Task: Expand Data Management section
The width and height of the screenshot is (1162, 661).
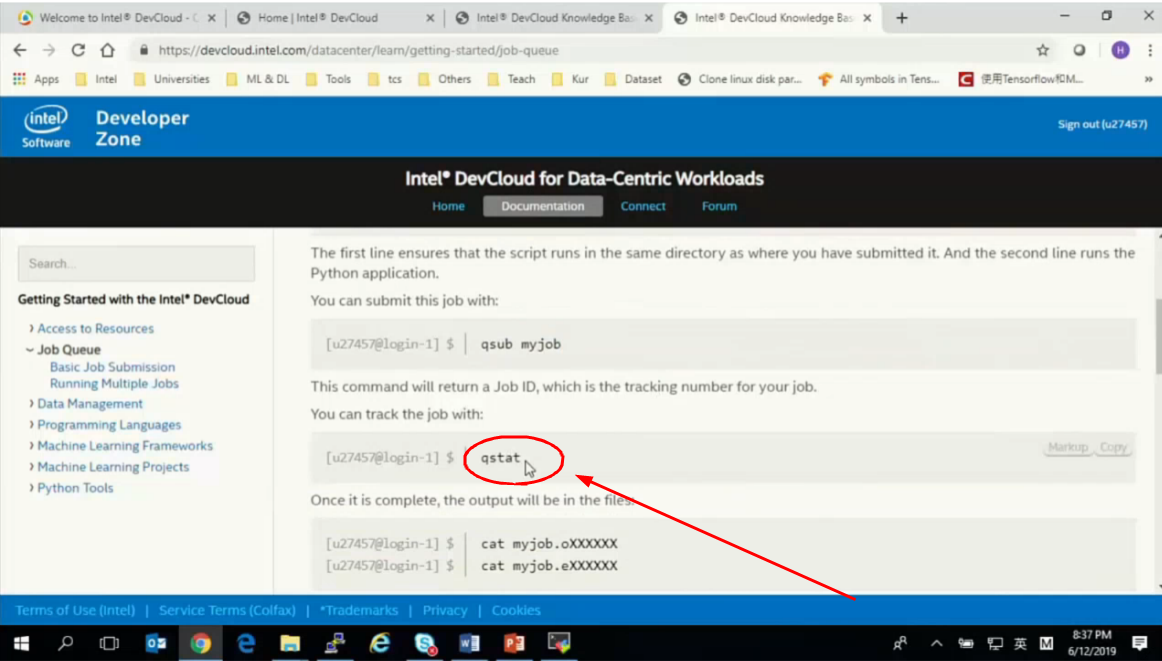Action: point(86,404)
